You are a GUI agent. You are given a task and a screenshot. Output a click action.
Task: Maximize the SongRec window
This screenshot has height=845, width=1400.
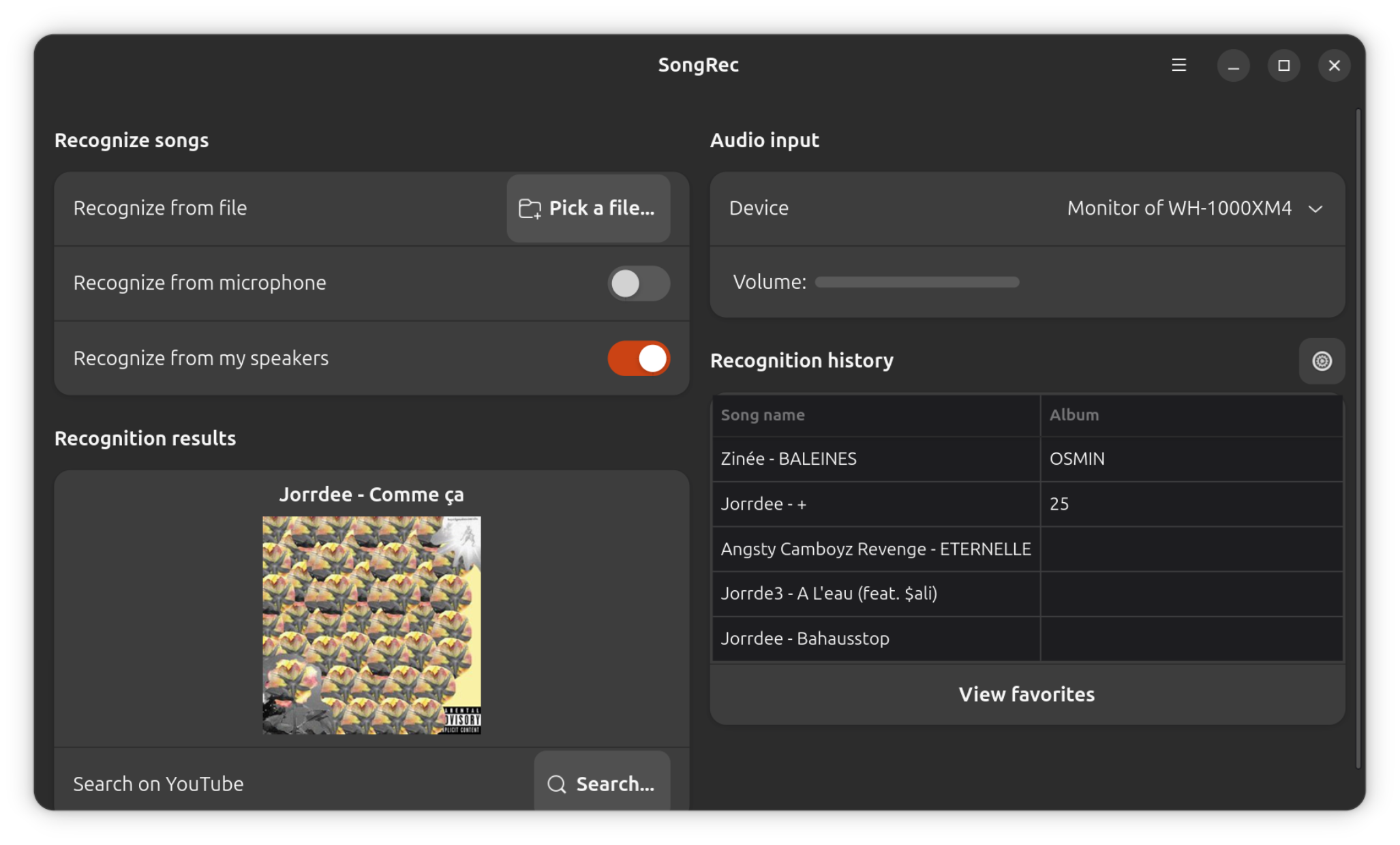[x=1283, y=65]
